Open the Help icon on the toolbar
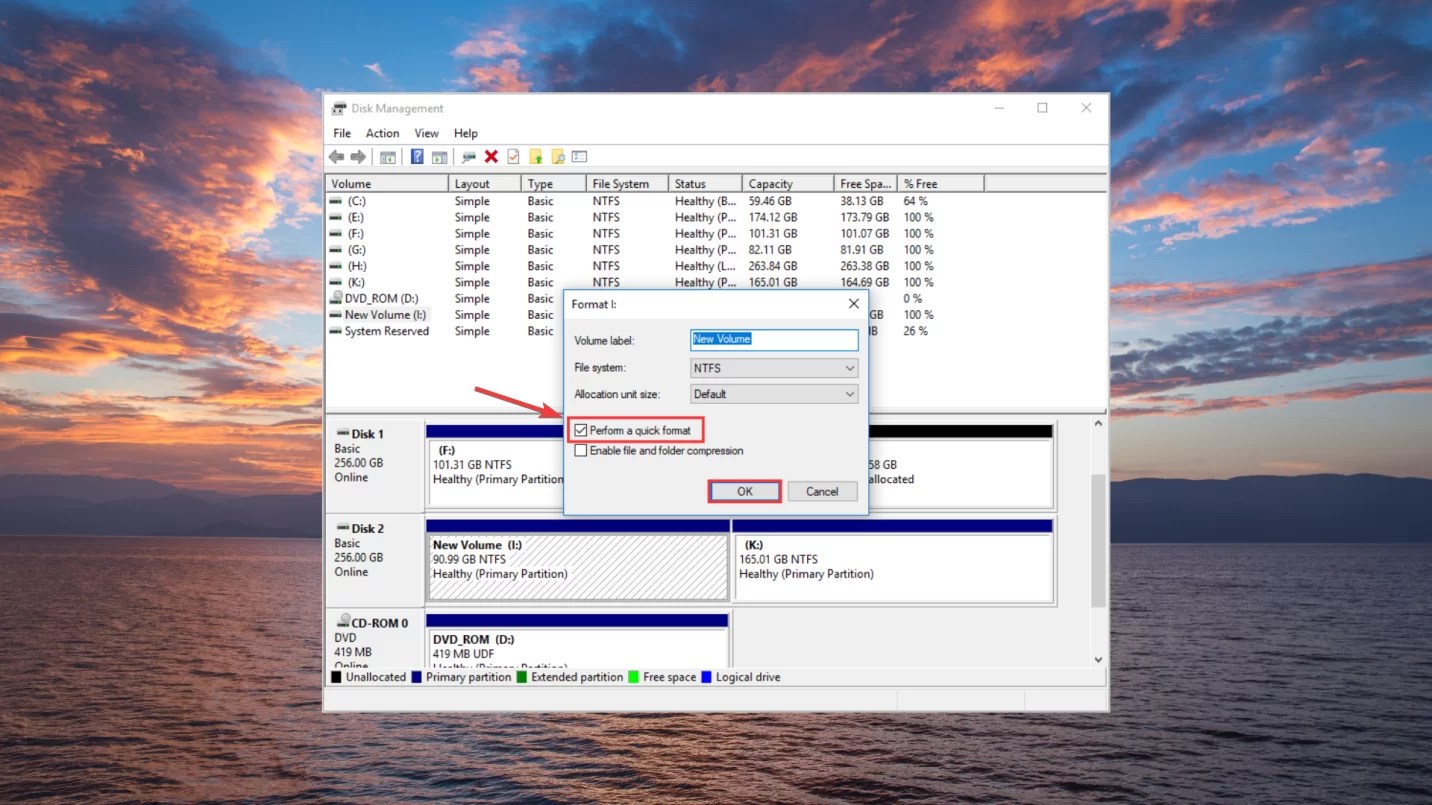The width and height of the screenshot is (1432, 805). click(x=417, y=156)
